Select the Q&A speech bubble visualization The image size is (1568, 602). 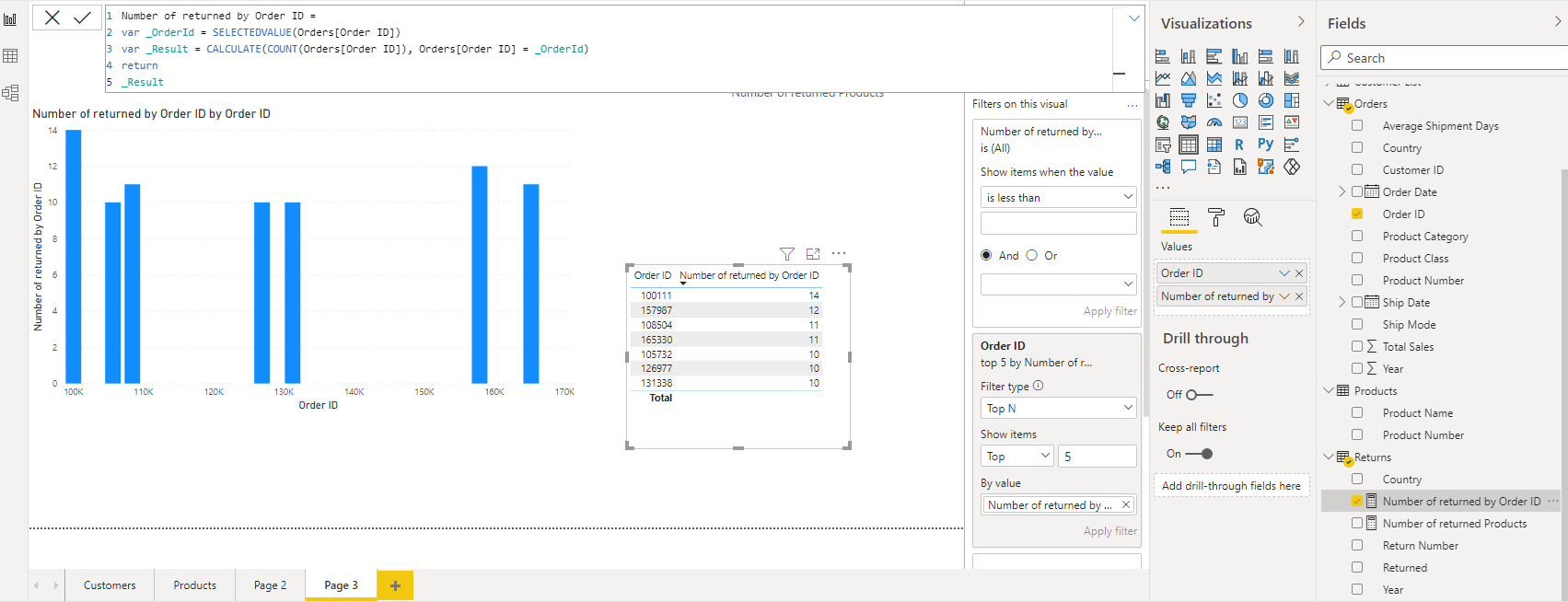[x=1189, y=167]
